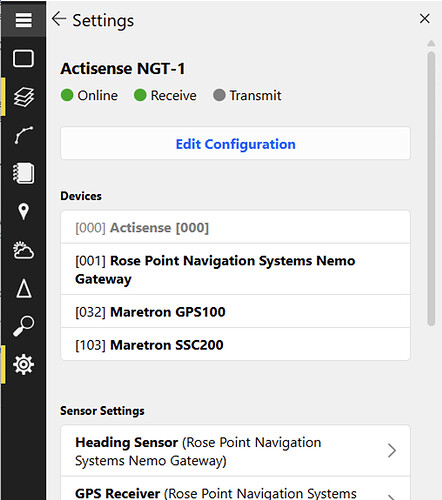
Task: Click Edit Configuration button
Action: click(235, 143)
